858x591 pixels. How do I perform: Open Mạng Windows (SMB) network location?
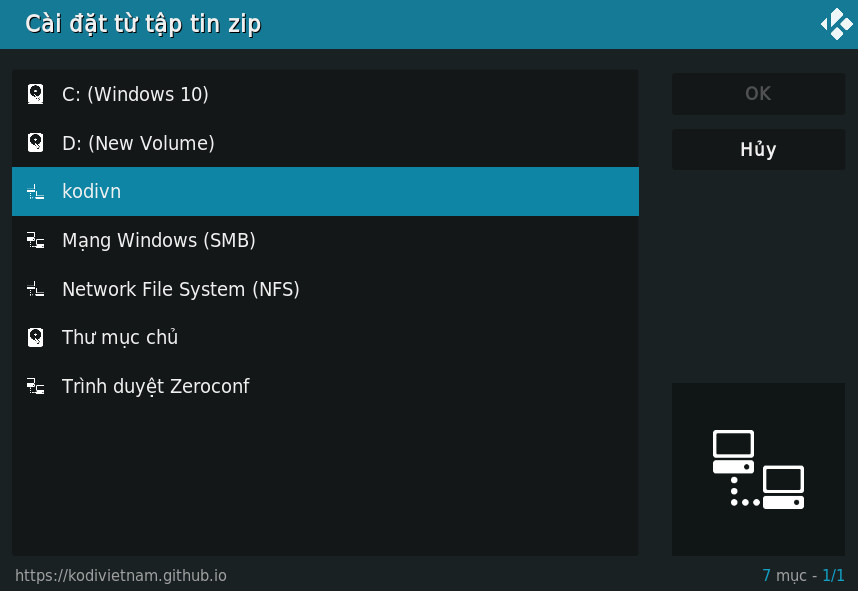coord(159,240)
